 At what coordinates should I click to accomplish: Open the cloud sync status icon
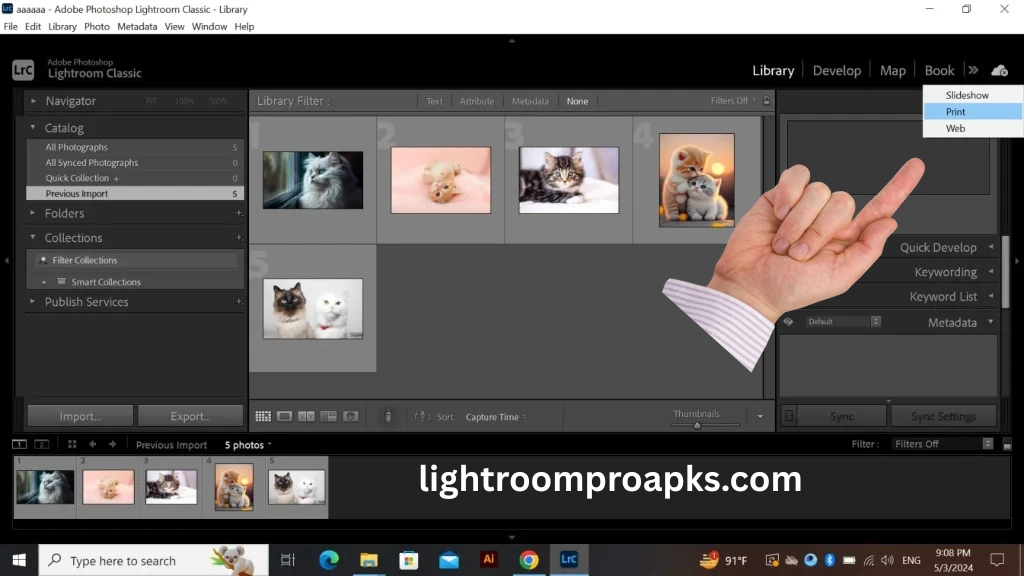click(1000, 70)
